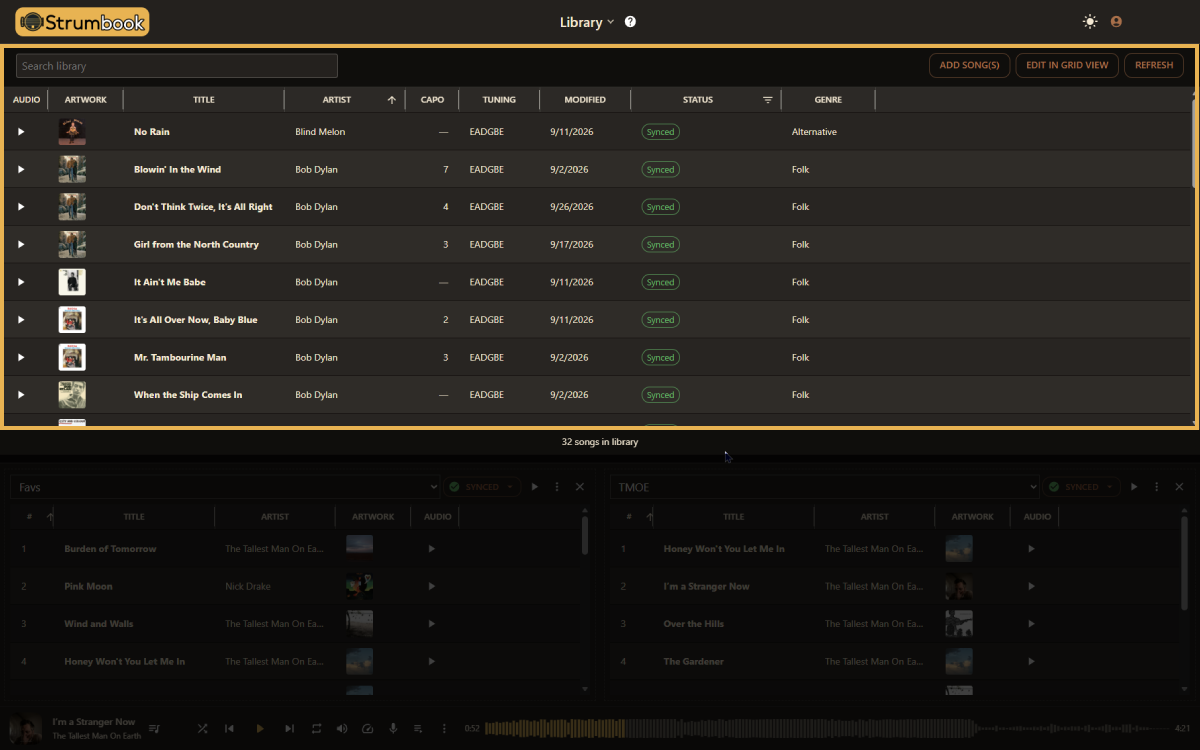Close the TMOE playlist panel
The image size is (1200, 750).
pyautogui.click(x=1180, y=487)
